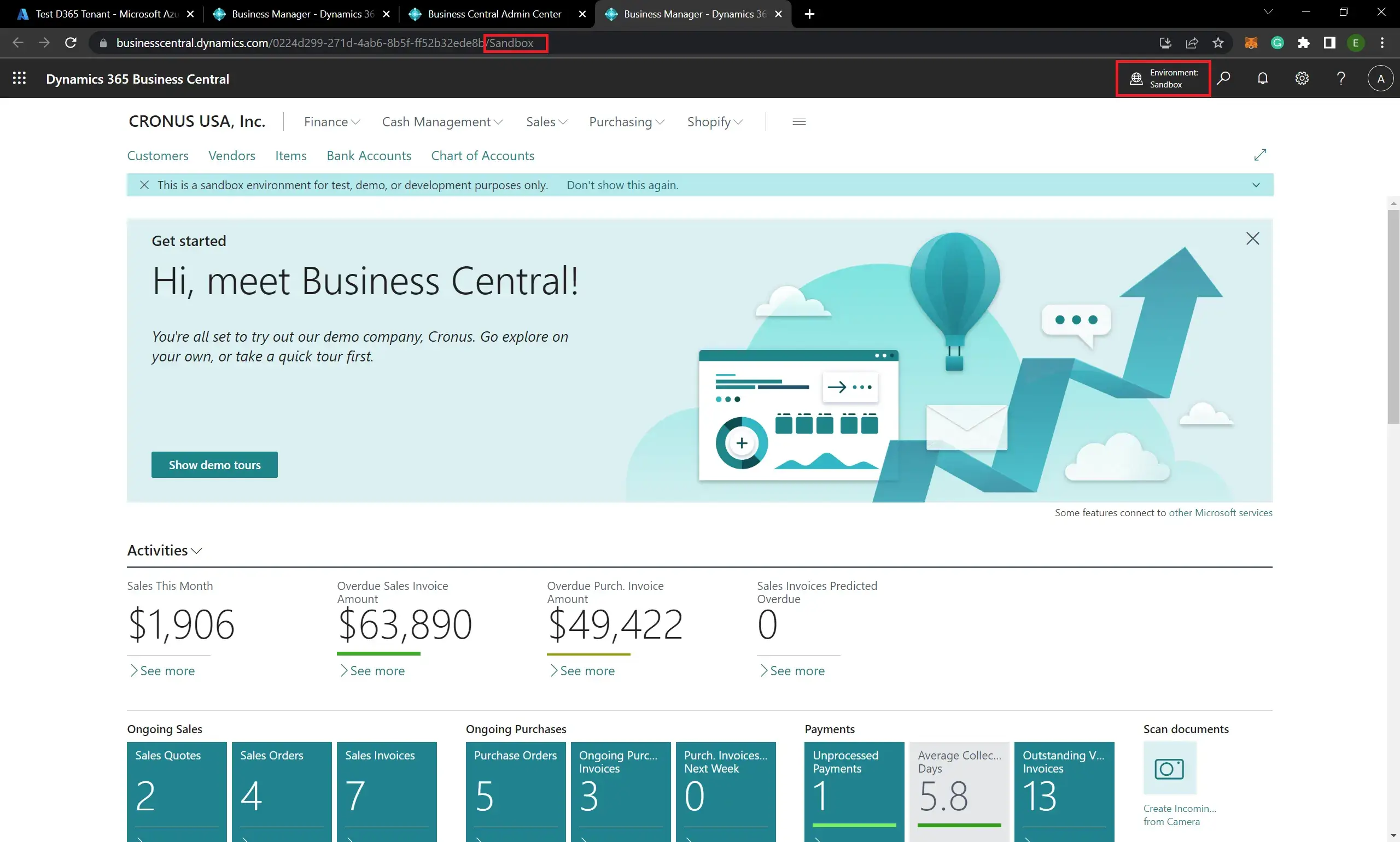
Task: See more under Sales This Month
Action: 162,671
